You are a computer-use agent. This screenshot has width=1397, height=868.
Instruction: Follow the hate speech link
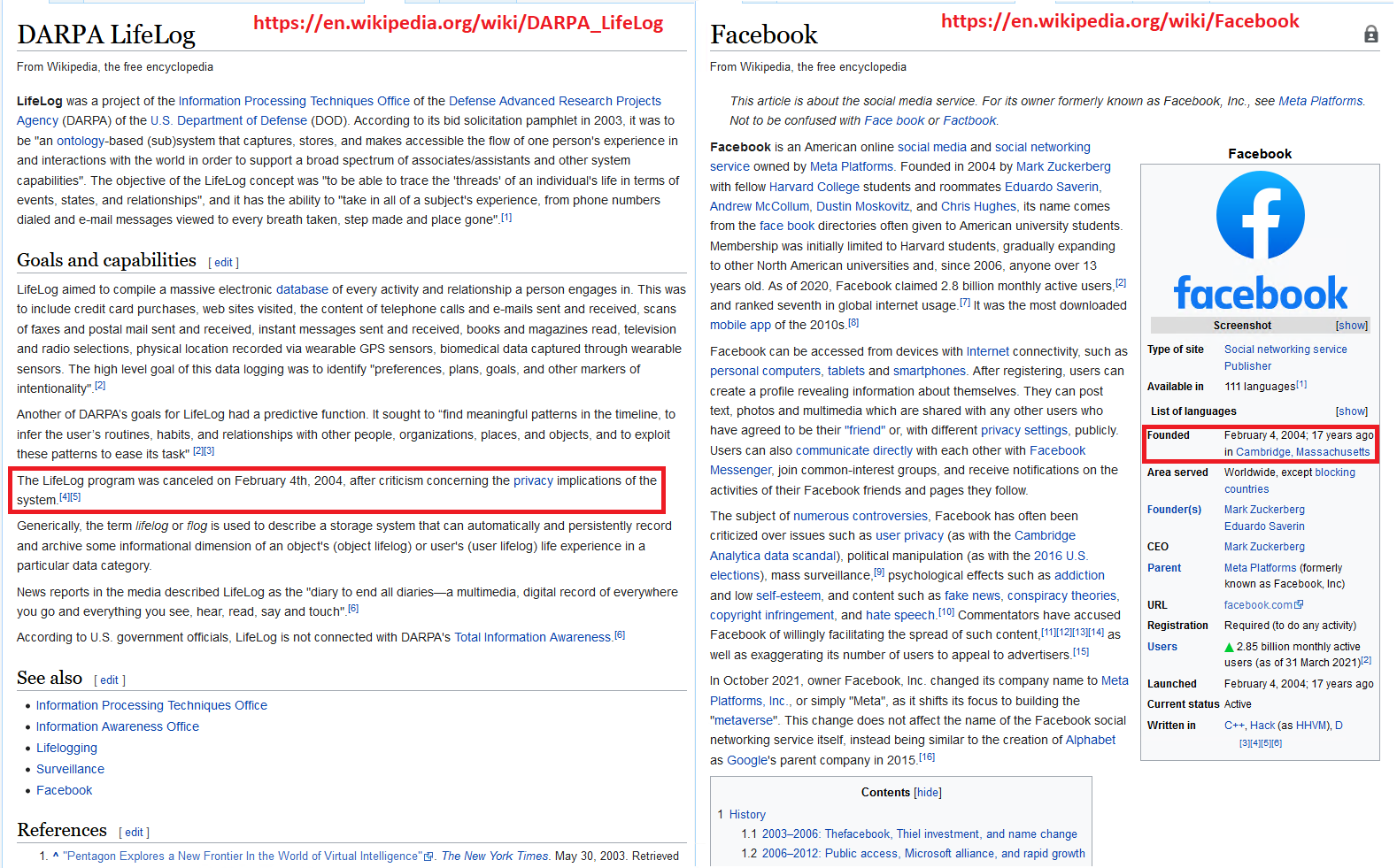[x=900, y=615]
